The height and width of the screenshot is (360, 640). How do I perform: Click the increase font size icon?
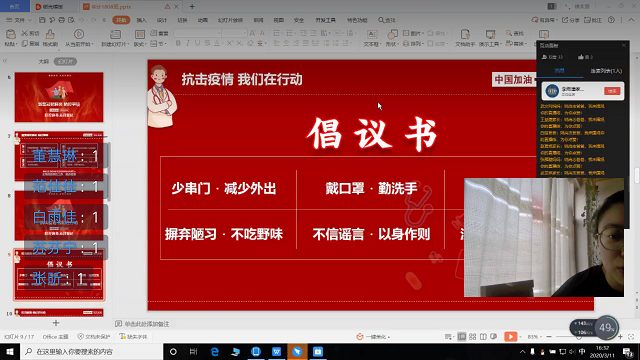point(252,33)
